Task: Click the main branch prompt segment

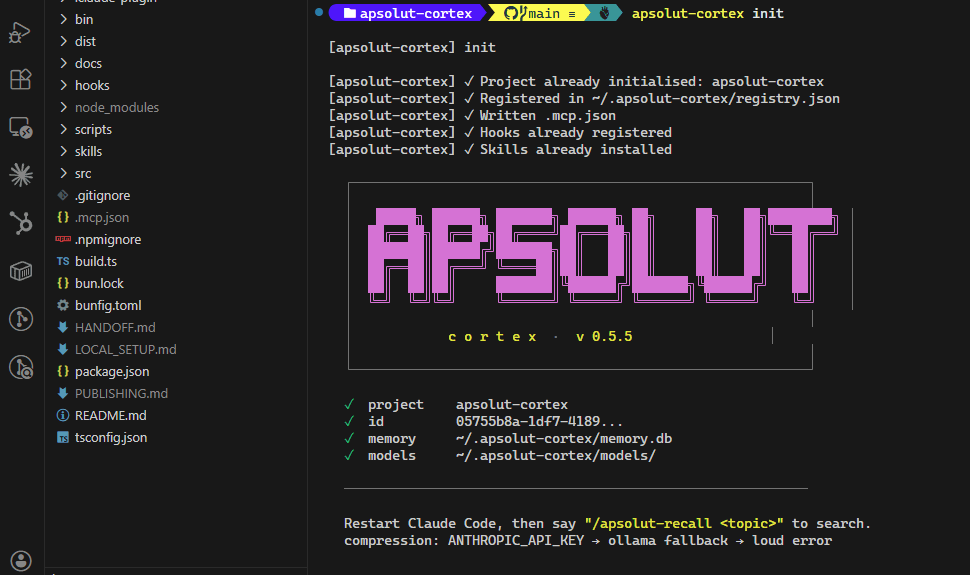Action: click(x=539, y=13)
